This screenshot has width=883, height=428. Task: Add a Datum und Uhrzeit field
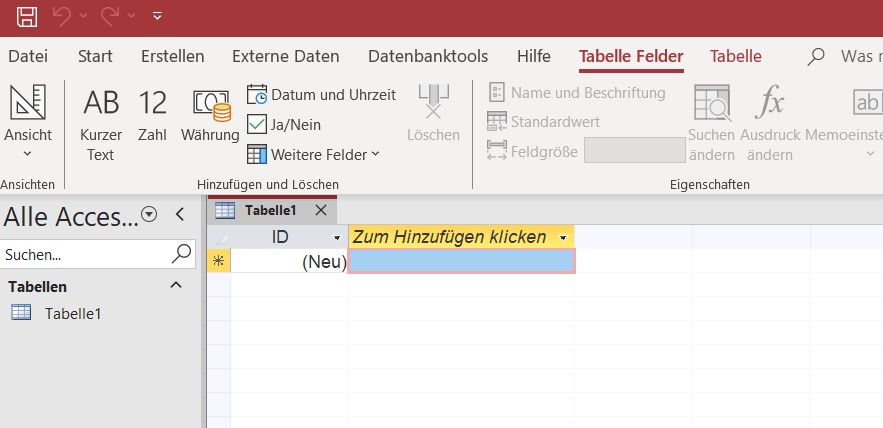tap(322, 94)
